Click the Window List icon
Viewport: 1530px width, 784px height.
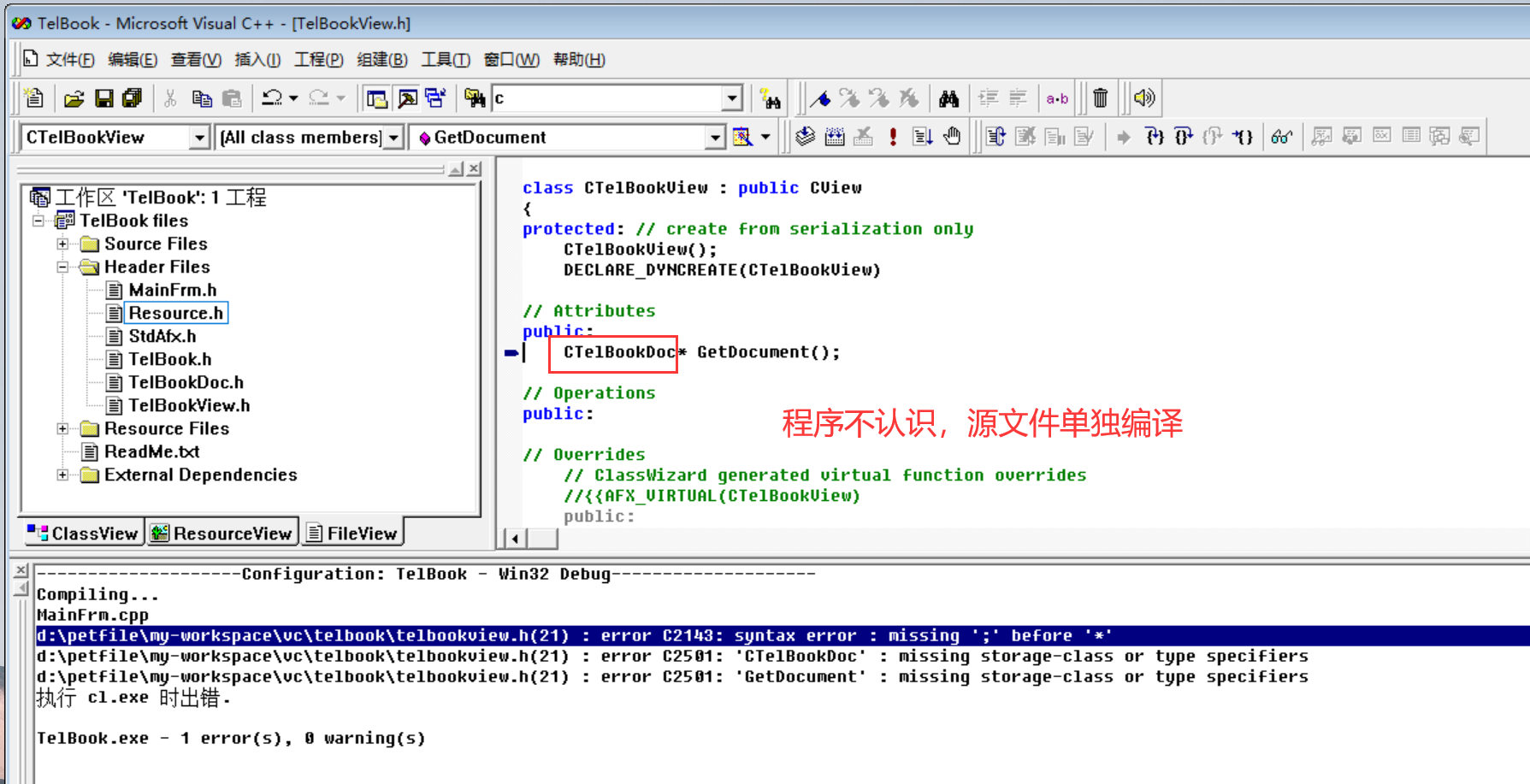(436, 98)
